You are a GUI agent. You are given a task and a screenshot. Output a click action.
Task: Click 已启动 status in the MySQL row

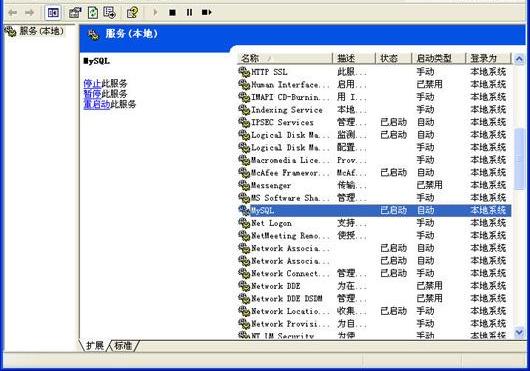pos(393,211)
